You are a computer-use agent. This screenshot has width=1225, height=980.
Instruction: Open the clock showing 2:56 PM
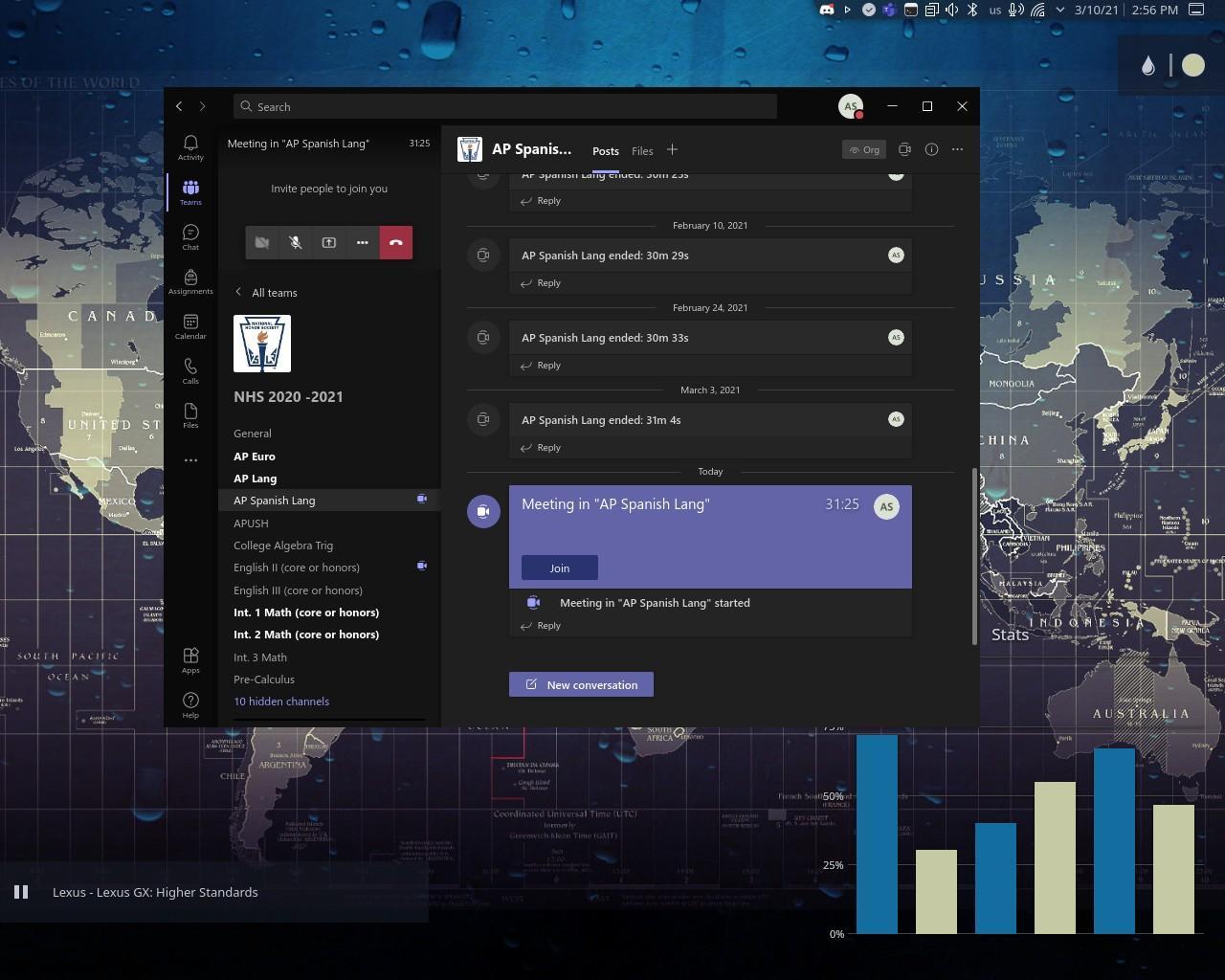tap(1154, 10)
